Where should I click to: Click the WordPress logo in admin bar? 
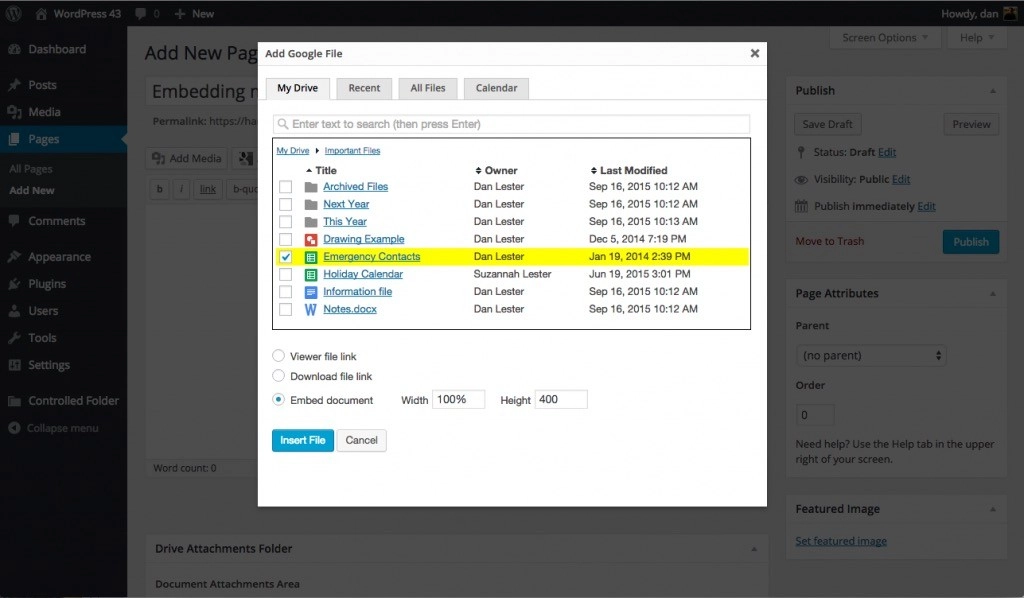[15, 14]
